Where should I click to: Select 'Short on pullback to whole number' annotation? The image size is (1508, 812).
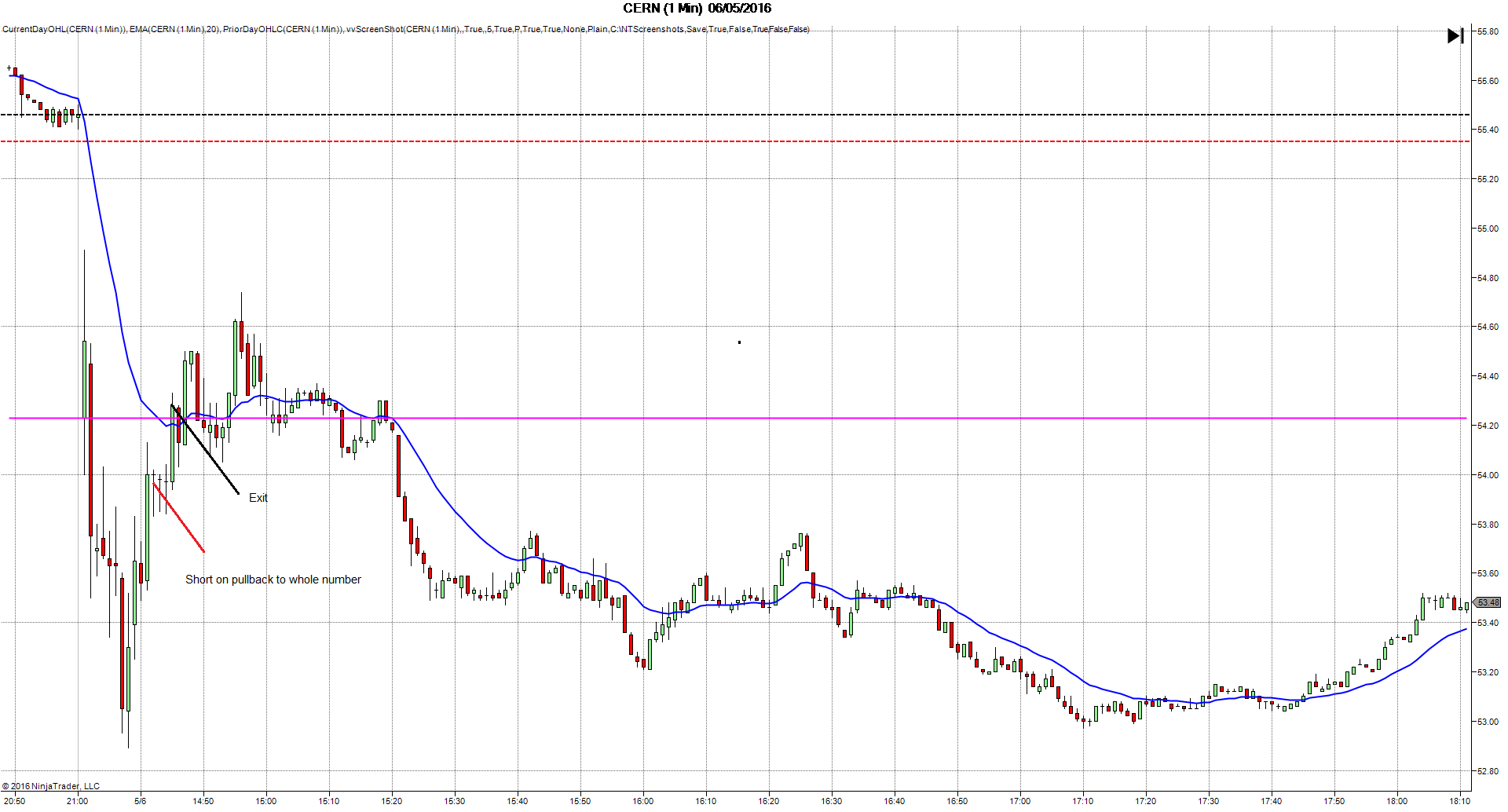point(273,580)
